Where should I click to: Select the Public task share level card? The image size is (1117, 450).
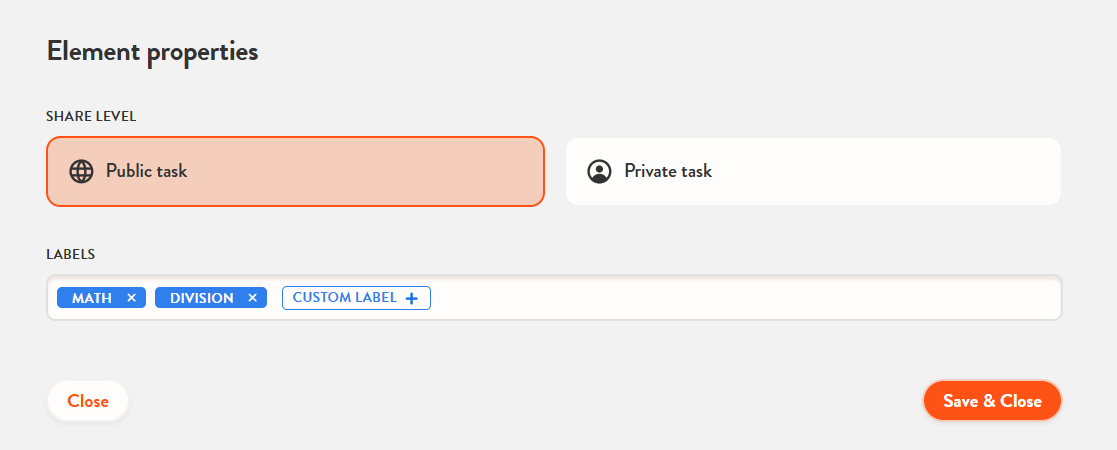click(x=295, y=171)
